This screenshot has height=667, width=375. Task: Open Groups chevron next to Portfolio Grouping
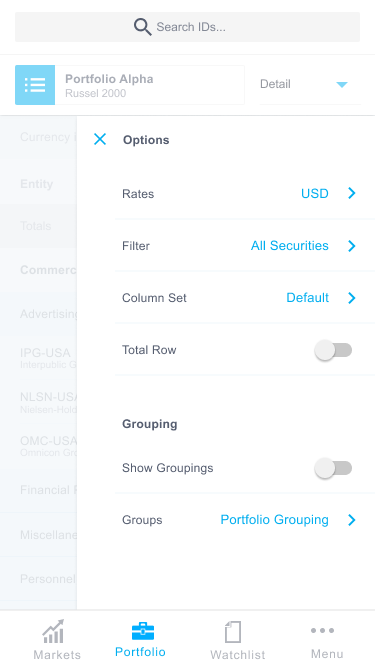[352, 520]
